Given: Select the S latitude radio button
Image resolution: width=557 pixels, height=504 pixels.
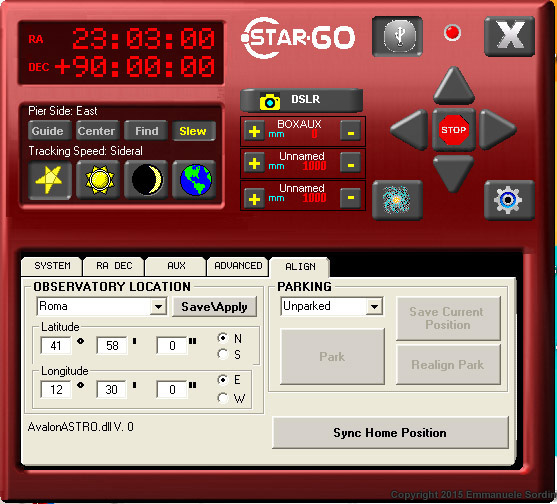Looking at the screenshot, I should [x=223, y=354].
